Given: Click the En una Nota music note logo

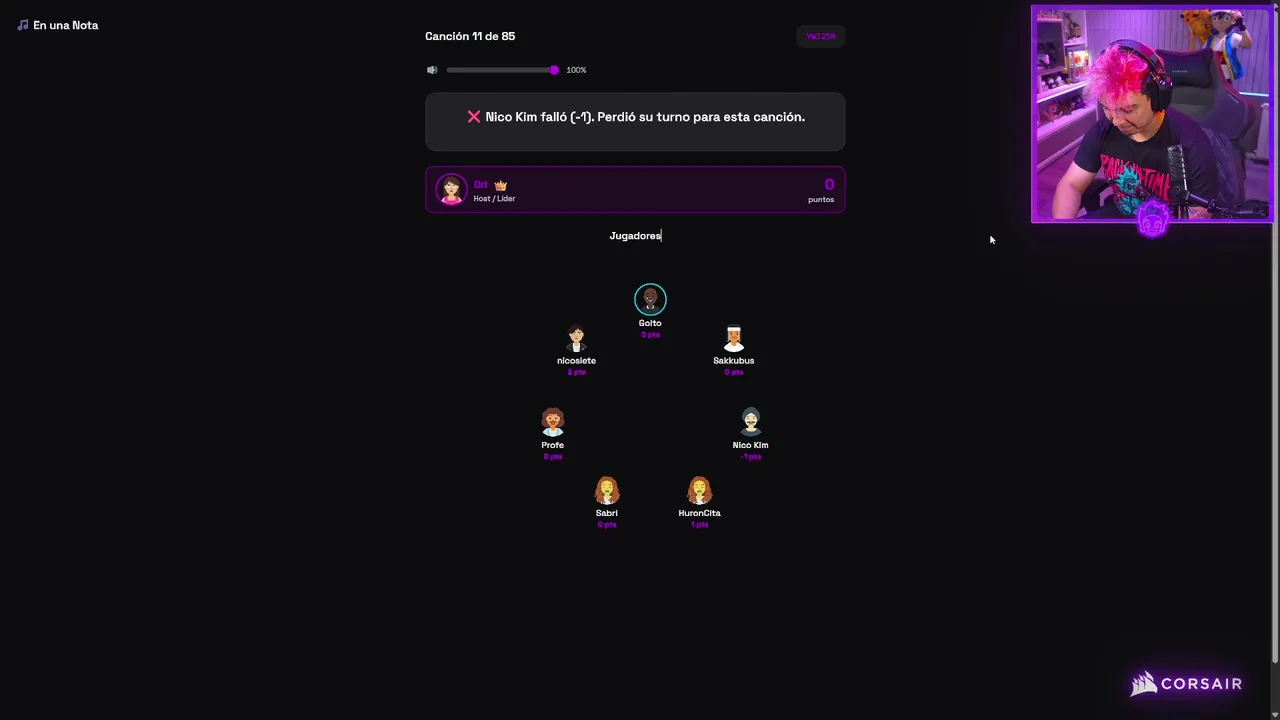Looking at the screenshot, I should tap(22, 25).
